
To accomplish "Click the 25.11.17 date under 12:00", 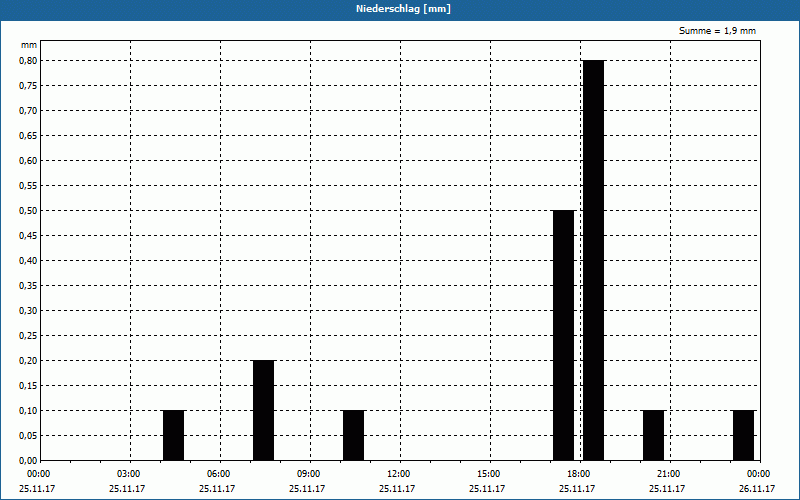I will [x=396, y=489].
